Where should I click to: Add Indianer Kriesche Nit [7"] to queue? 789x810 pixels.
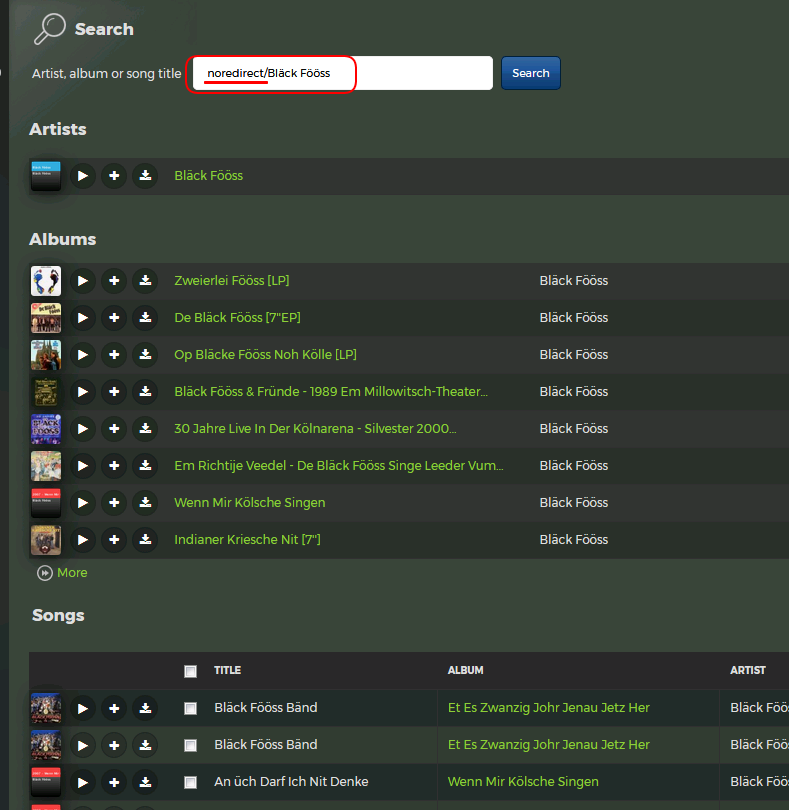click(114, 540)
